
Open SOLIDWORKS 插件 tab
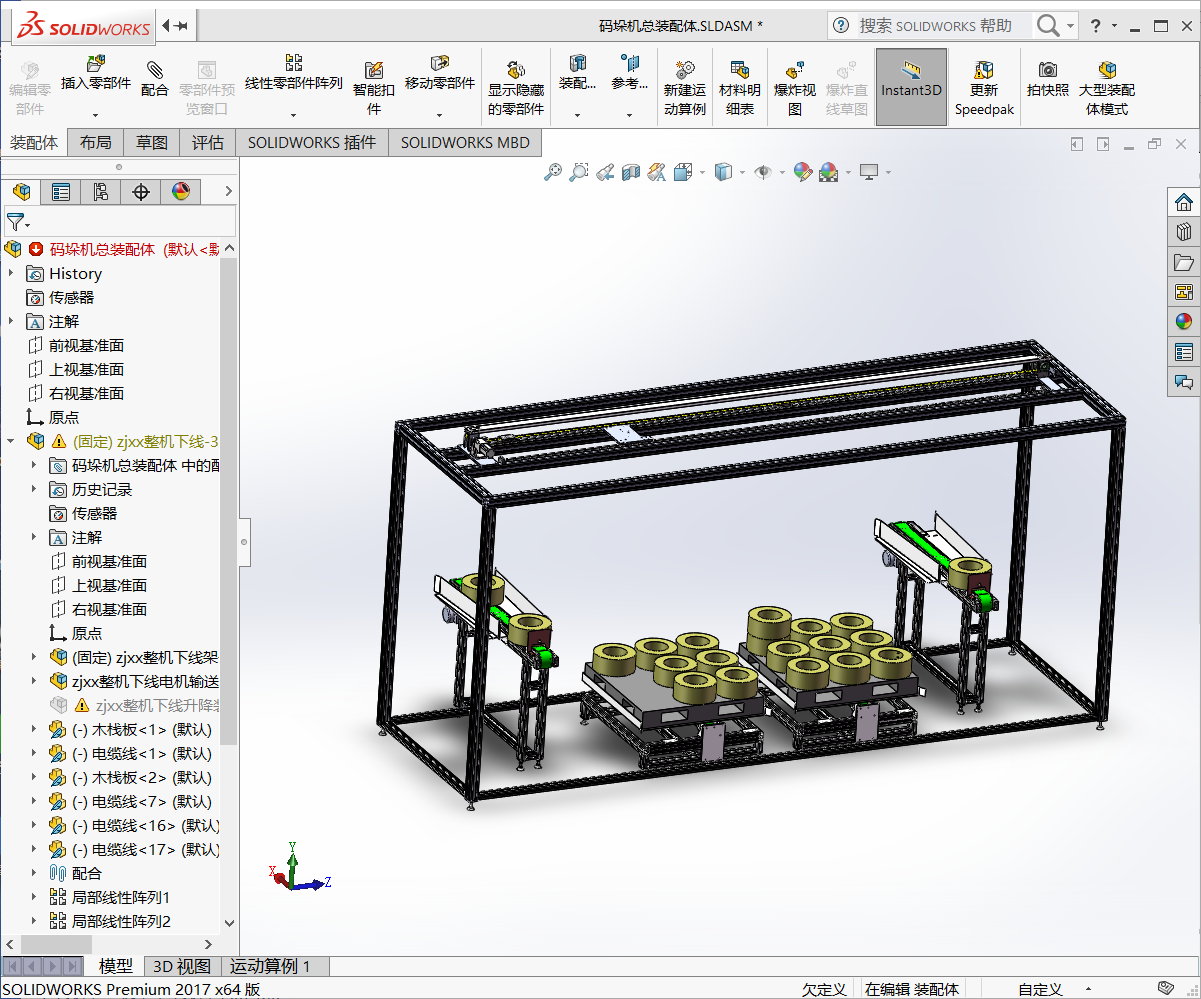coord(312,143)
